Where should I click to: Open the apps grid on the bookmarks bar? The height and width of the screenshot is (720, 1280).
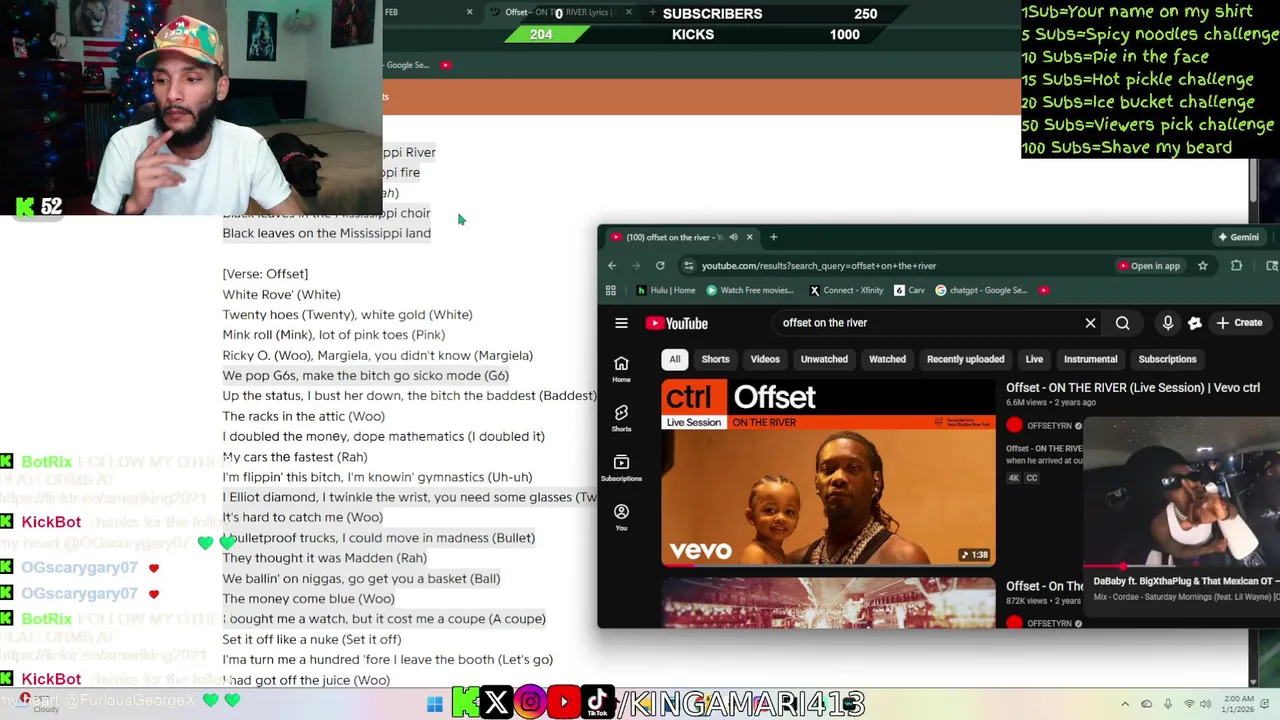[611, 290]
